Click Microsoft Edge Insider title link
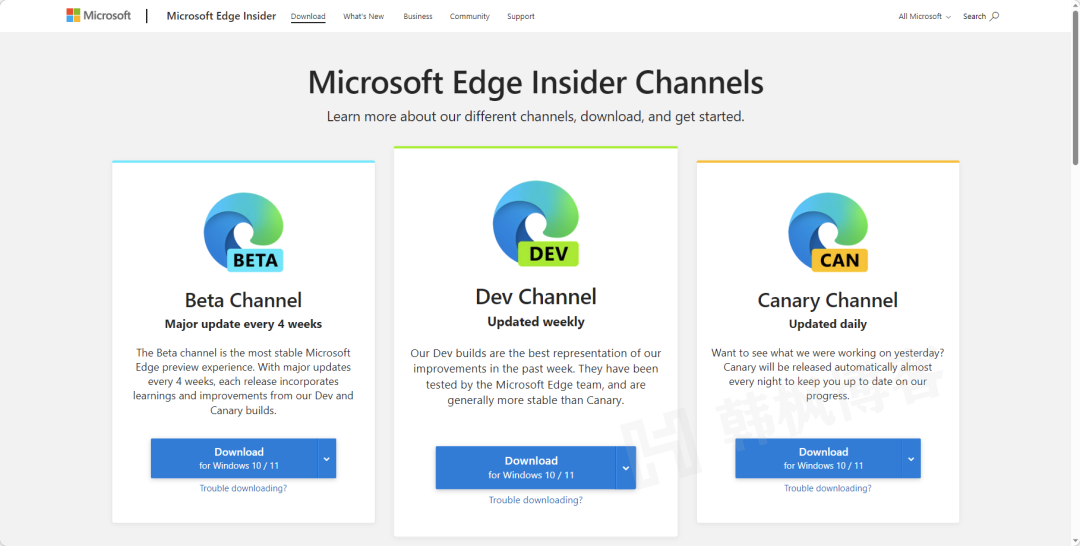1080x546 pixels. pyautogui.click(x=221, y=16)
